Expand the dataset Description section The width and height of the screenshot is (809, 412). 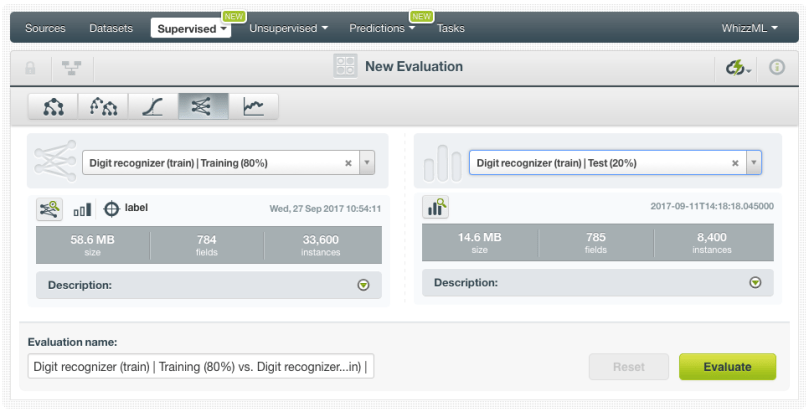[x=755, y=283]
